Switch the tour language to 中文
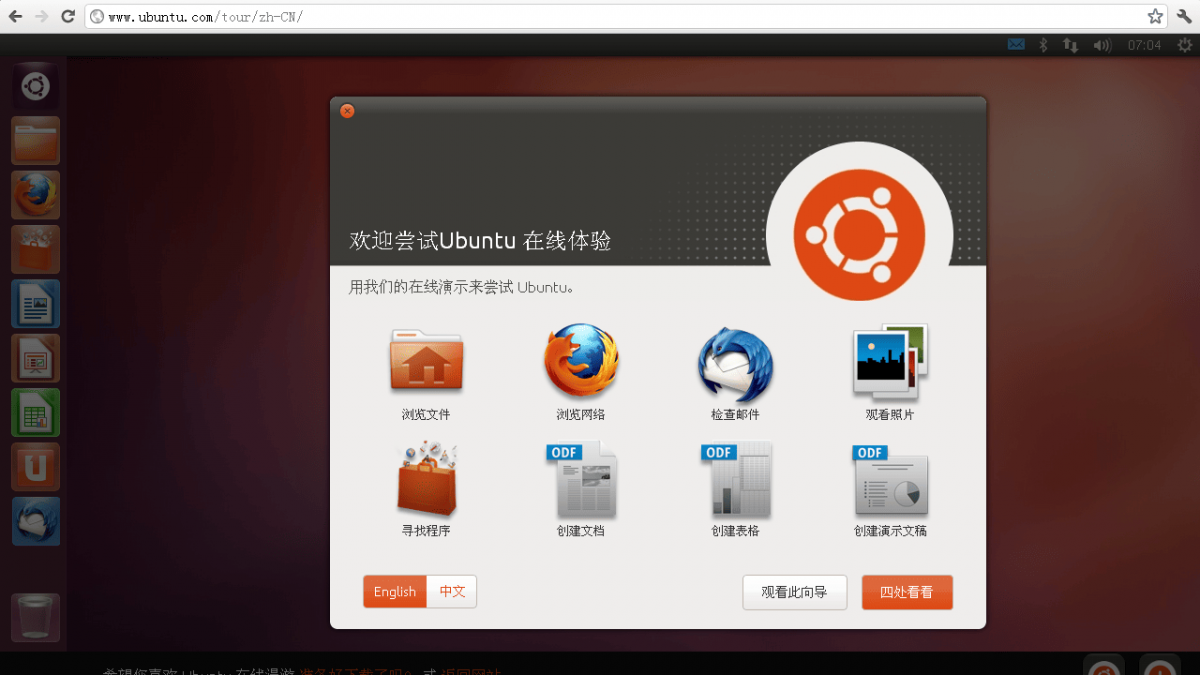Screen dimensions: 1200x675 [x=452, y=592]
